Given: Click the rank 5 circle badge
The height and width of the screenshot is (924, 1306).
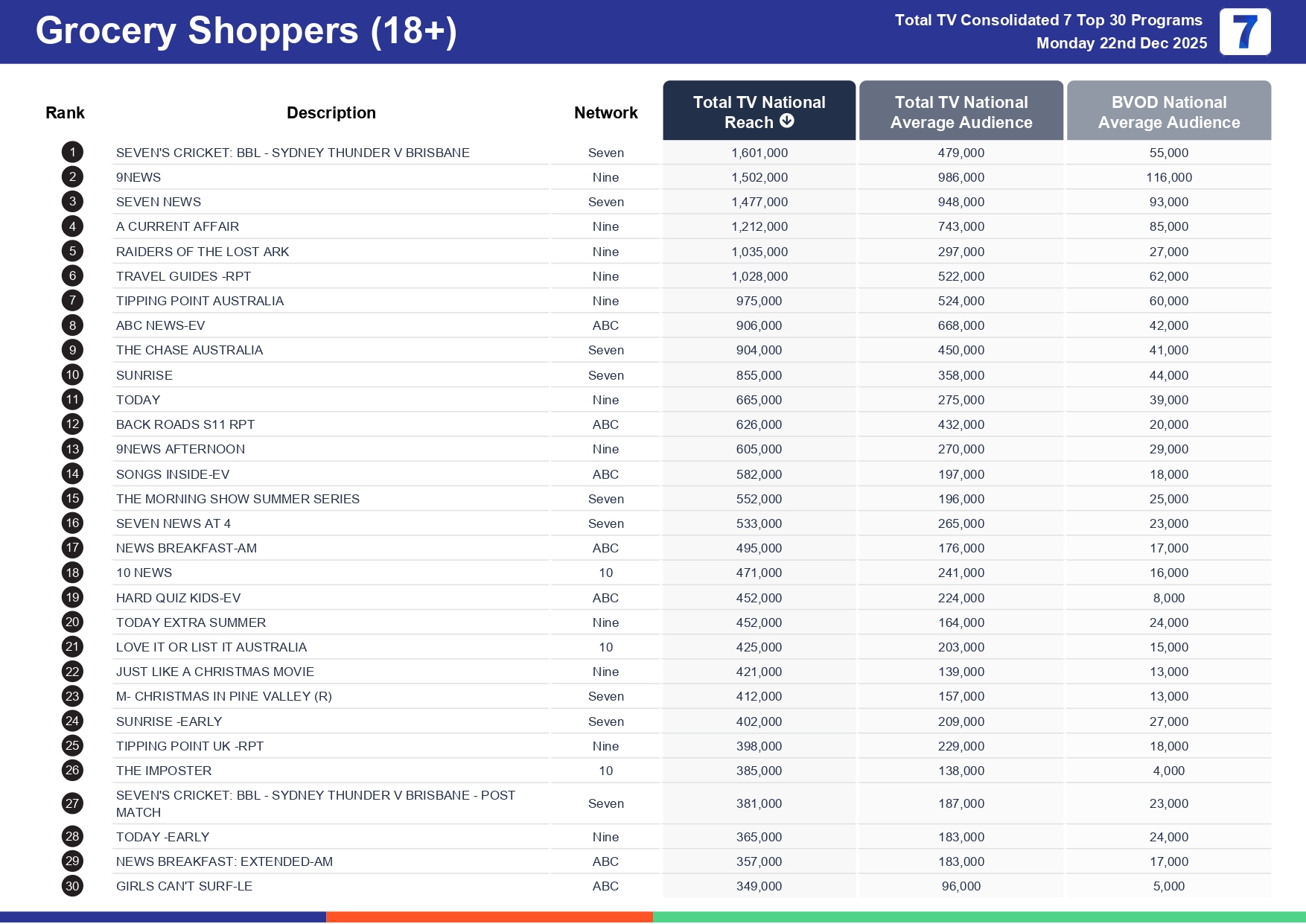Looking at the screenshot, I should [x=72, y=252].
